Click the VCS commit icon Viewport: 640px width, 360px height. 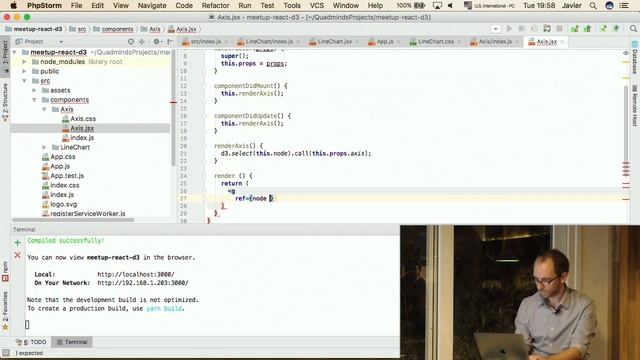(x=587, y=29)
